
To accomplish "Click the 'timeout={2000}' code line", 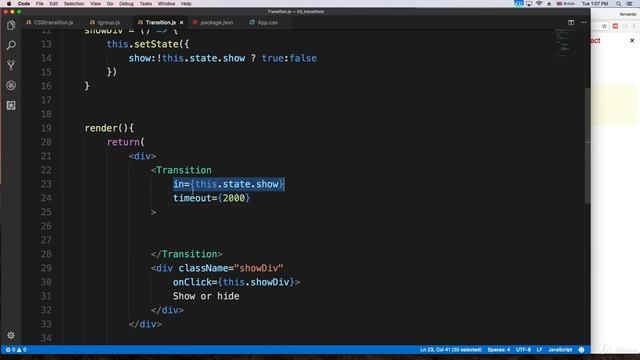I will click(x=211, y=198).
